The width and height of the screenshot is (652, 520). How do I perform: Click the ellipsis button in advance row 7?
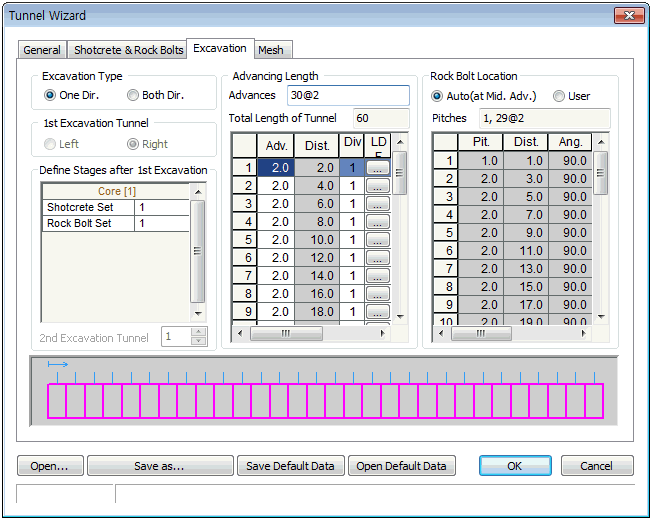coord(377,276)
